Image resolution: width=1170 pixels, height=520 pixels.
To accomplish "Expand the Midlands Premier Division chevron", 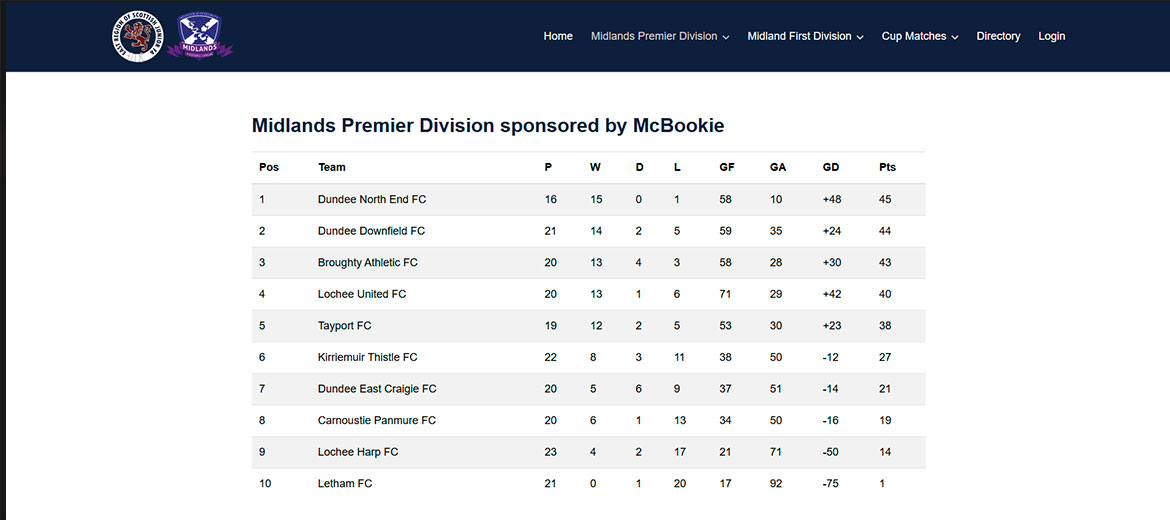I will pos(726,37).
